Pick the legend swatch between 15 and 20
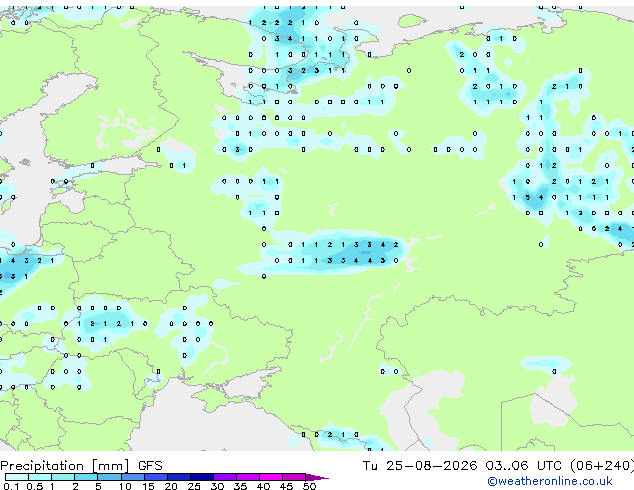This screenshot has width=634, height=490. coord(155,477)
